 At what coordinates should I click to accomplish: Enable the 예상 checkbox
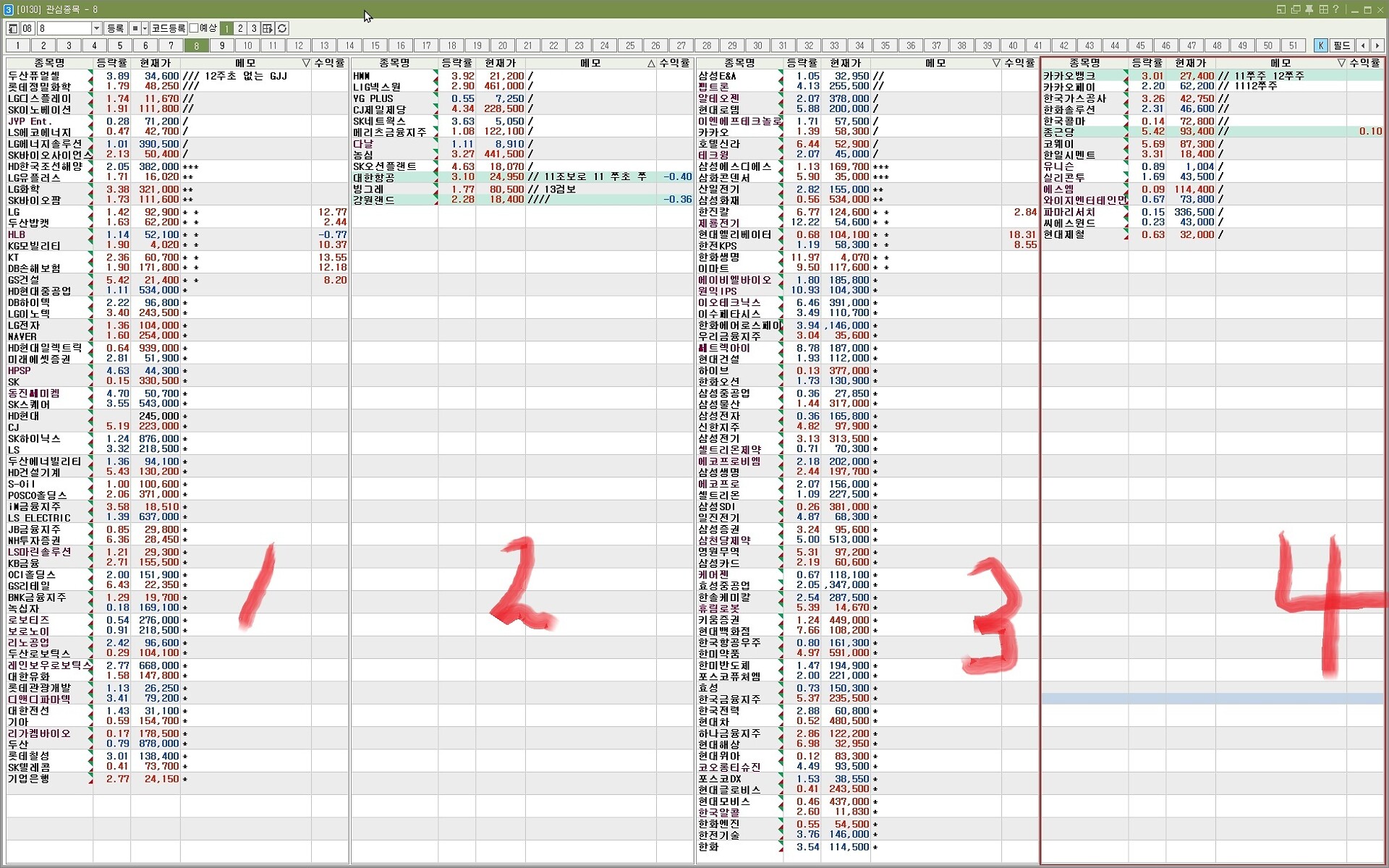[194, 28]
